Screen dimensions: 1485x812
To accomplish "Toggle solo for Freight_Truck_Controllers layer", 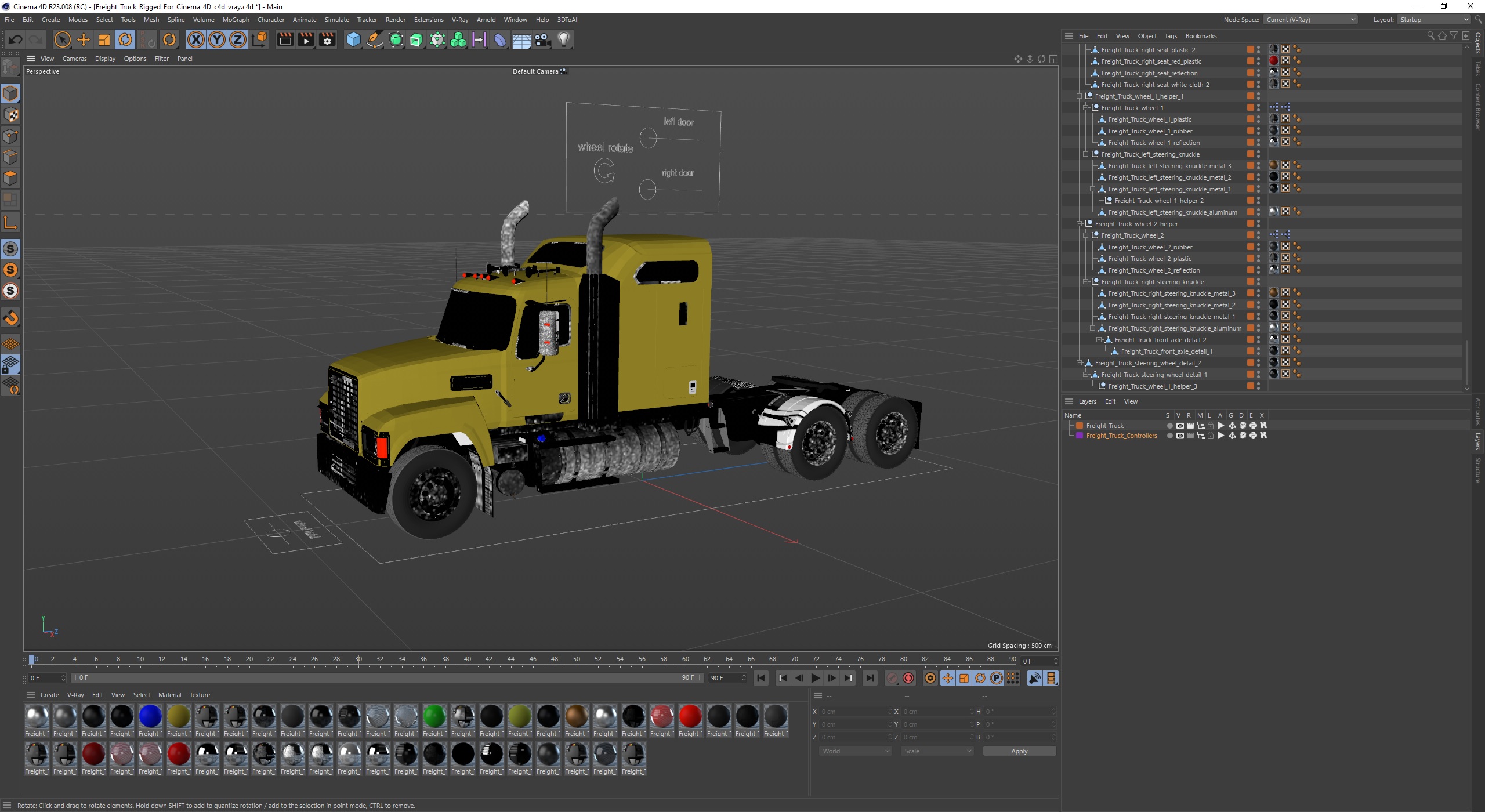I will (1169, 436).
